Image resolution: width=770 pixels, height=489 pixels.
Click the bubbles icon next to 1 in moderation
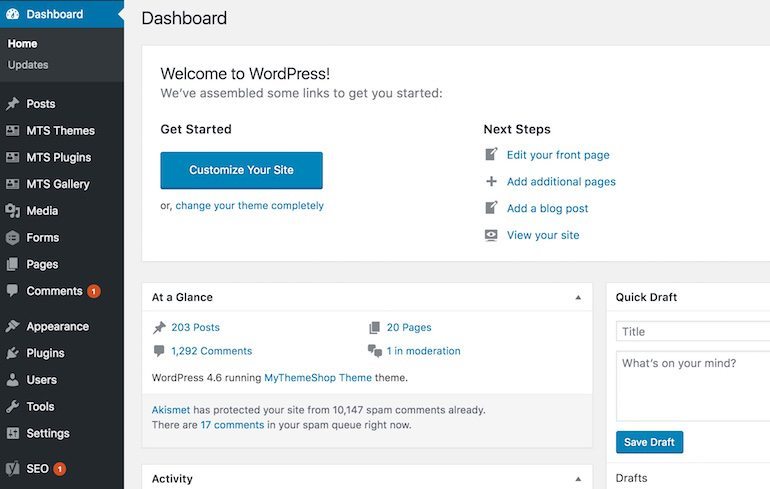click(375, 351)
